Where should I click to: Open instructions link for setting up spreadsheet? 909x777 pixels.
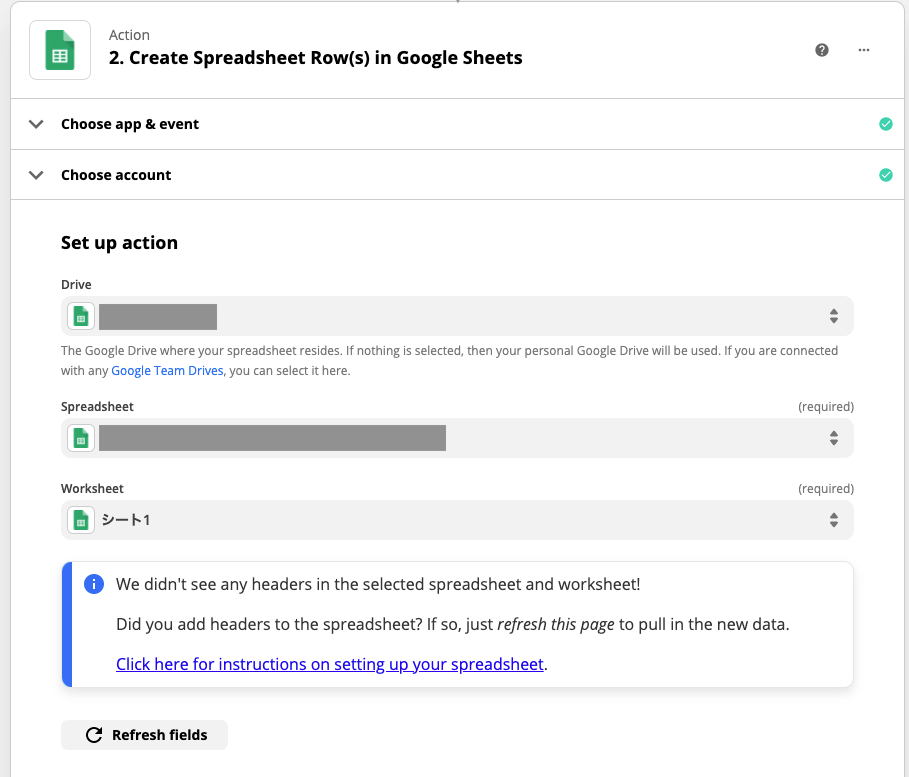point(330,664)
